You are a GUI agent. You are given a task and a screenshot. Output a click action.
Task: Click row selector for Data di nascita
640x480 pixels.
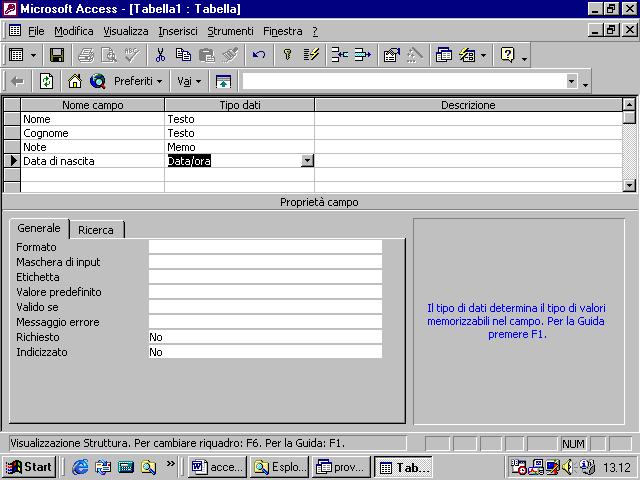(x=12, y=161)
